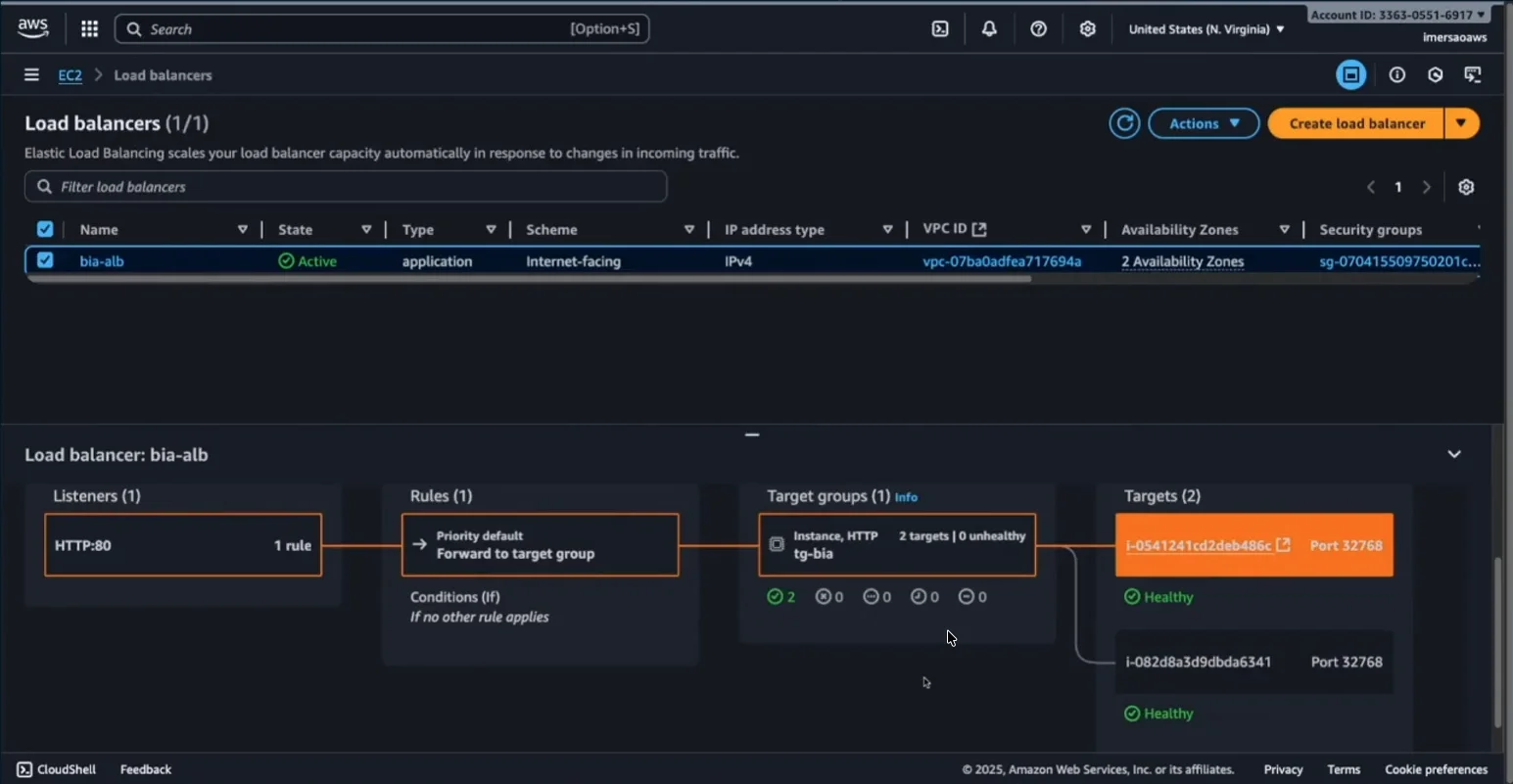This screenshot has width=1513, height=784.
Task: Click the highlighted split-panel view icon
Action: [x=1351, y=74]
